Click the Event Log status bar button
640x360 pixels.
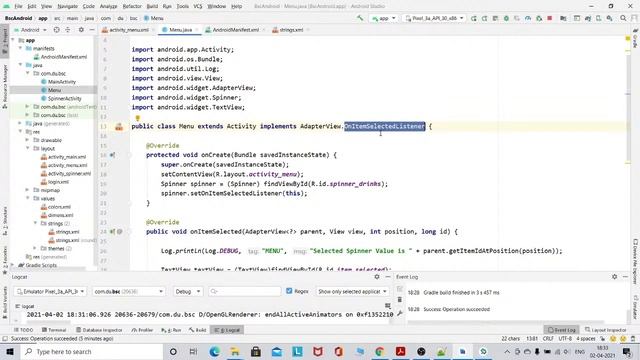coord(562,330)
